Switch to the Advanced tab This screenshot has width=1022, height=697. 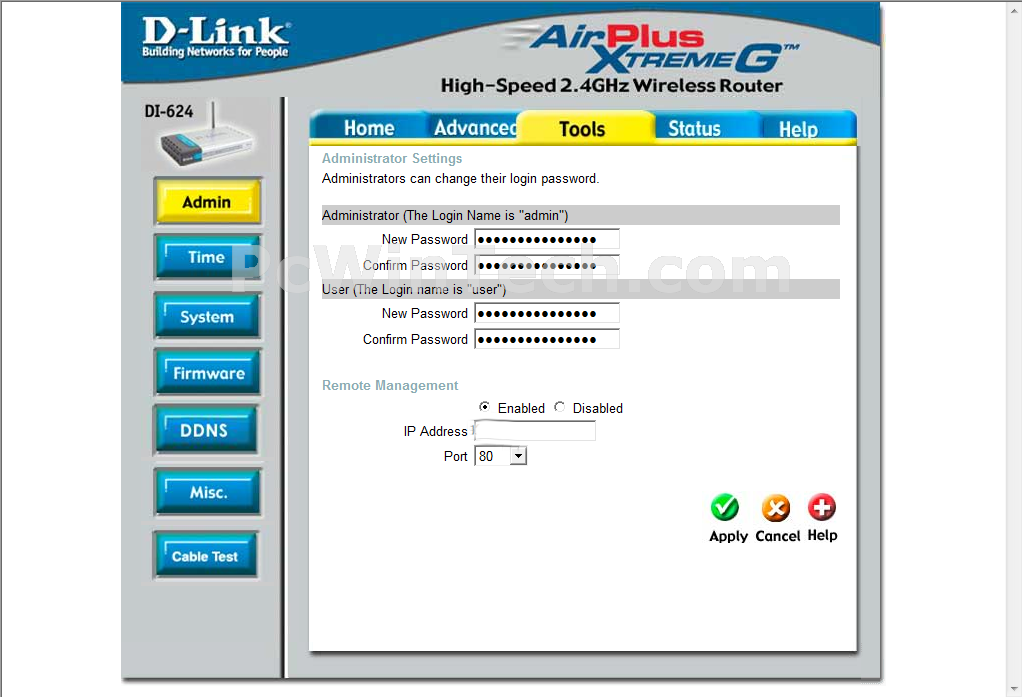(475, 128)
